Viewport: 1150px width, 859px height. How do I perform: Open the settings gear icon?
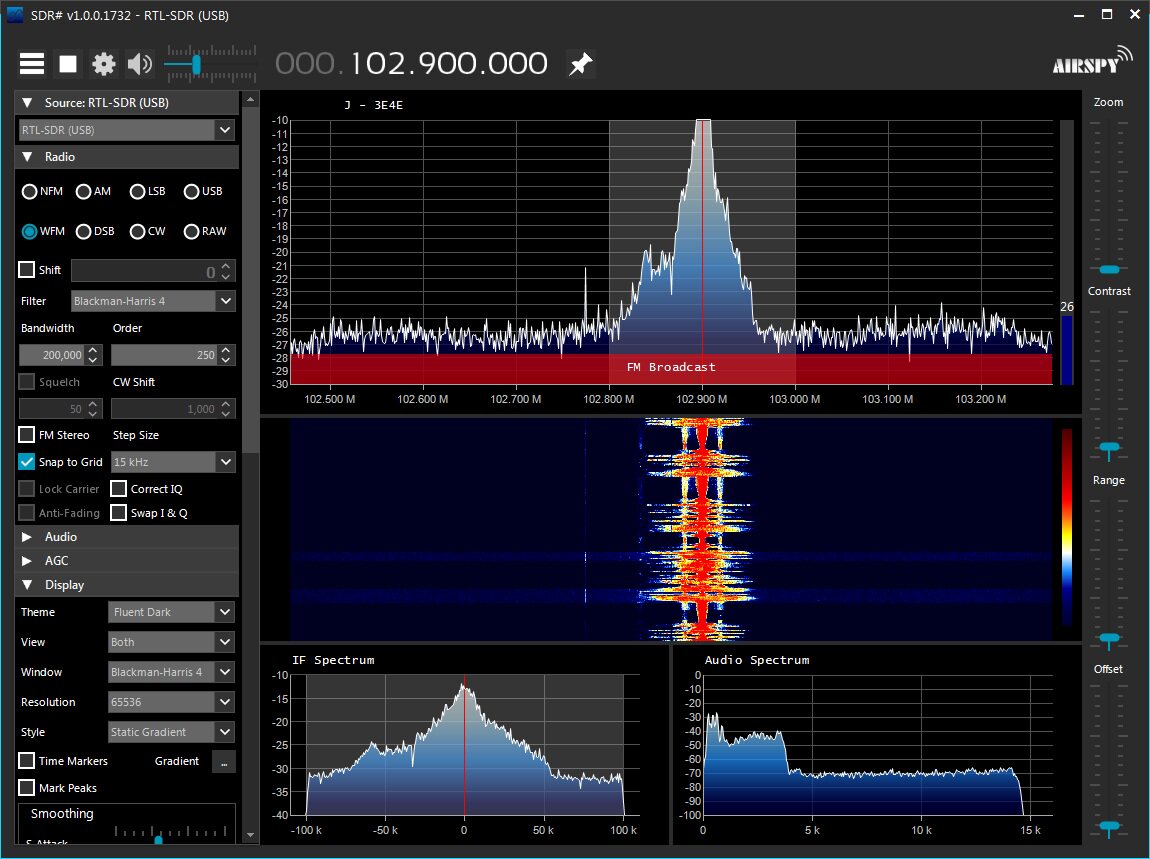click(x=104, y=64)
